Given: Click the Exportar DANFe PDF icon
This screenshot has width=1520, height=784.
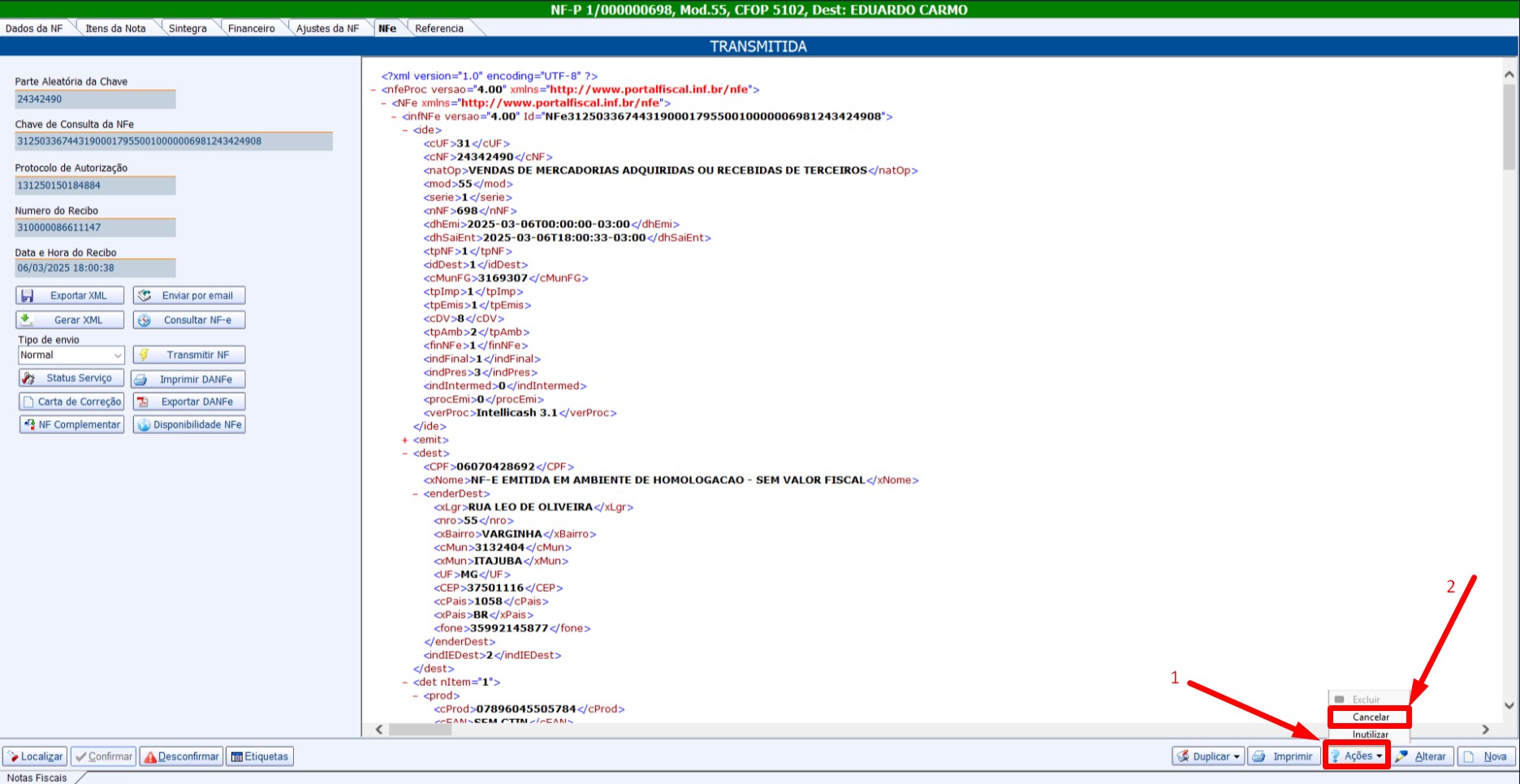Looking at the screenshot, I should pos(143,402).
